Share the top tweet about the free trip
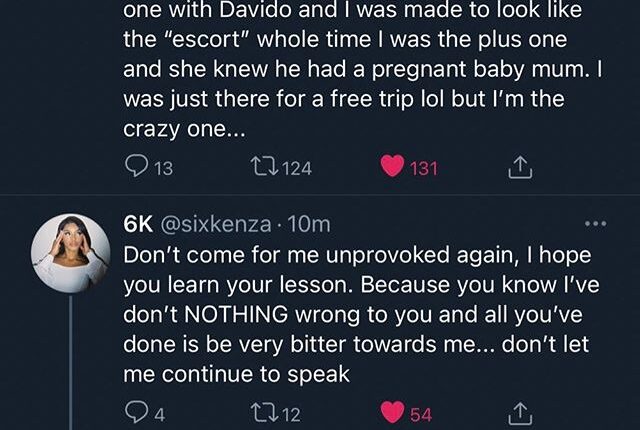Image resolution: width=640 pixels, height=430 pixels. coord(519,169)
